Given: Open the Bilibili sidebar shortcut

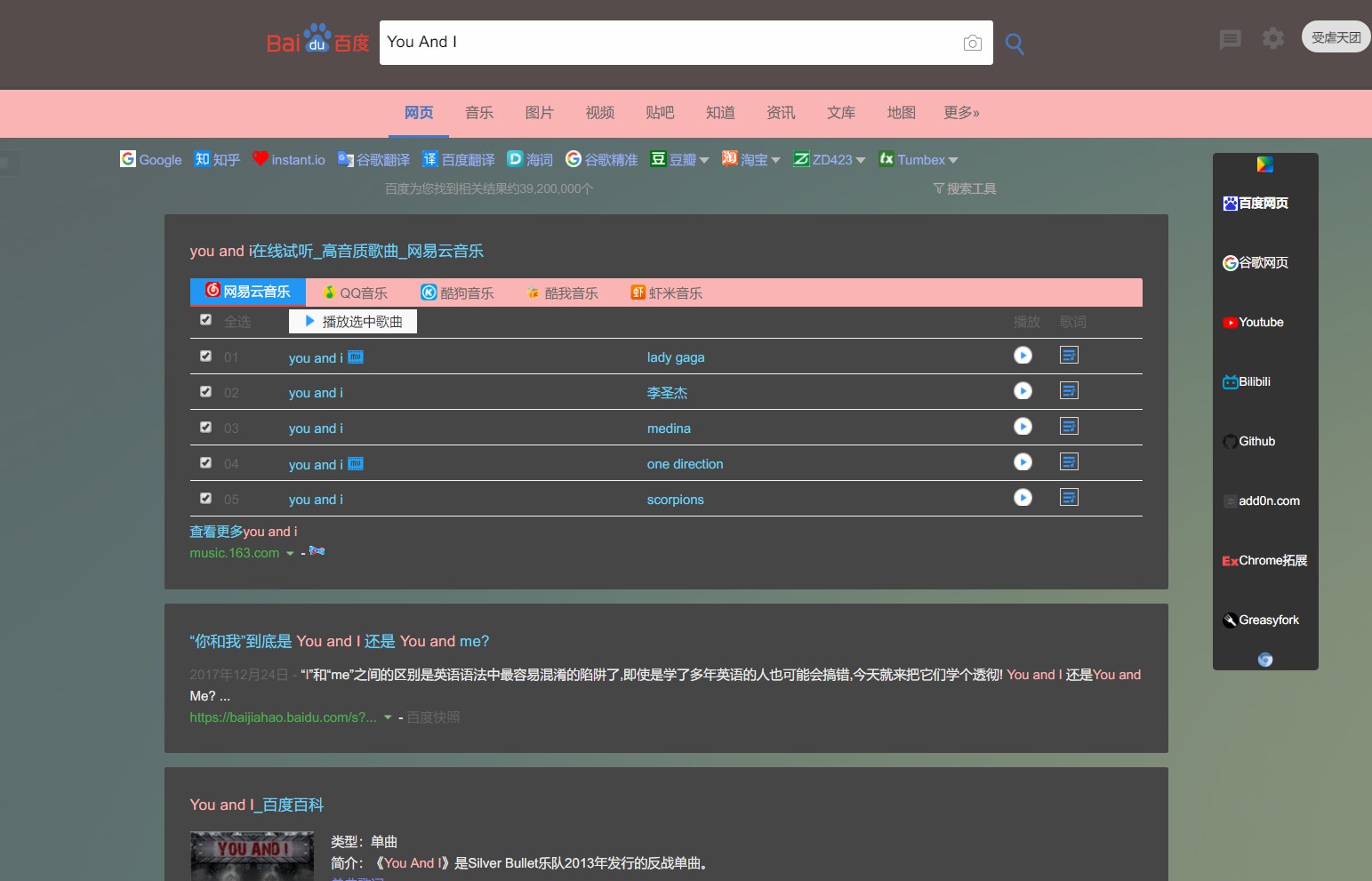Looking at the screenshot, I should pos(1247,381).
